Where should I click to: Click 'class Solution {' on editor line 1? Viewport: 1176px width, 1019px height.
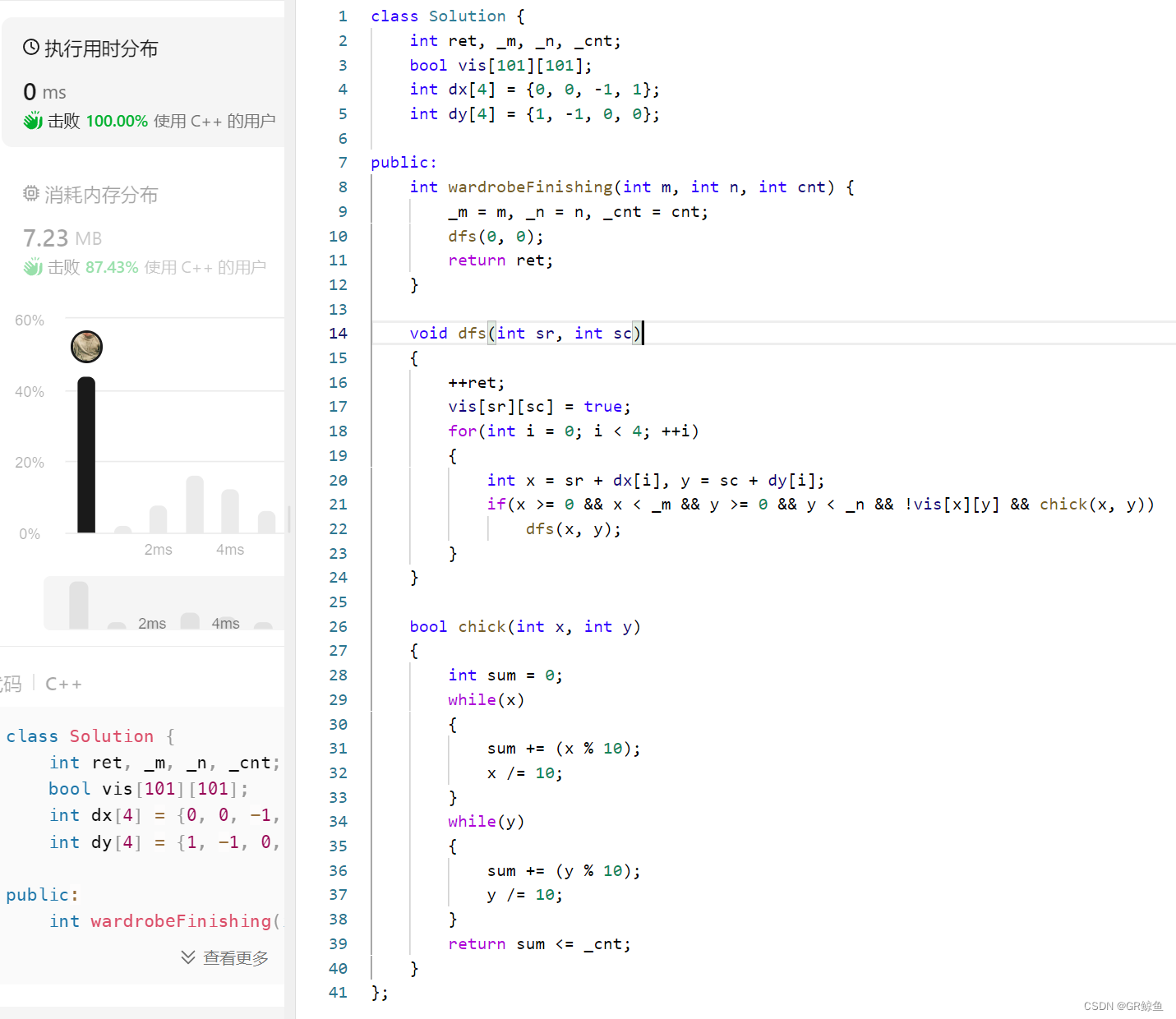pyautogui.click(x=448, y=16)
